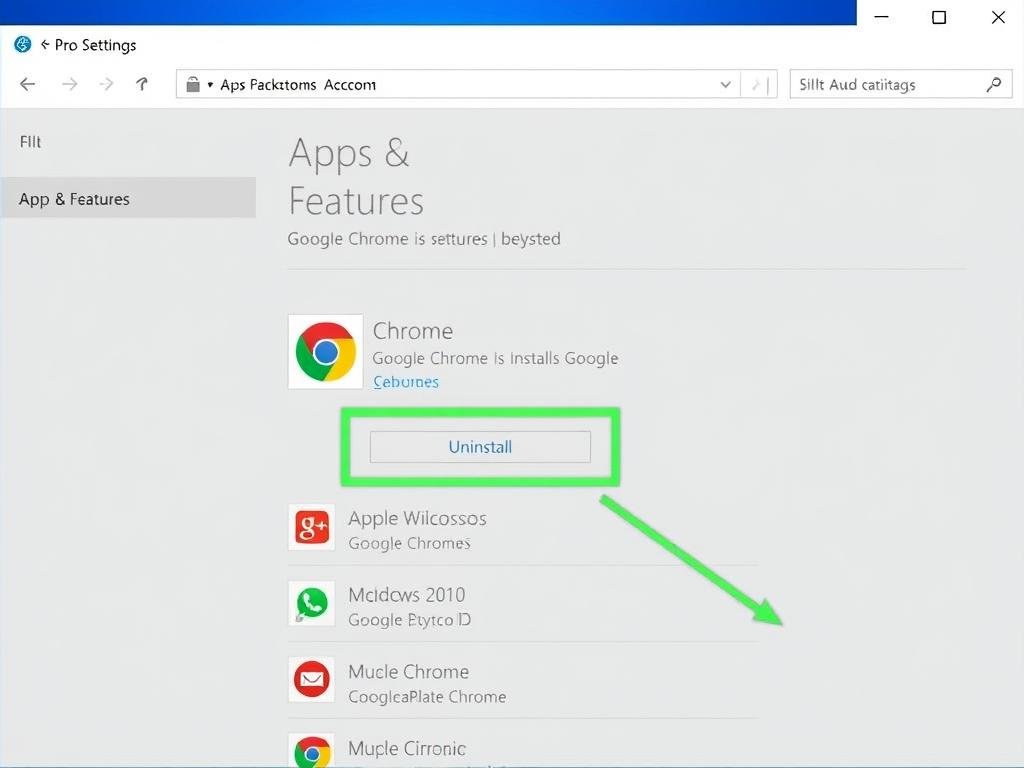1024x768 pixels.
Task: Click Google Chrome is Installs Google description
Action: [x=495, y=359]
